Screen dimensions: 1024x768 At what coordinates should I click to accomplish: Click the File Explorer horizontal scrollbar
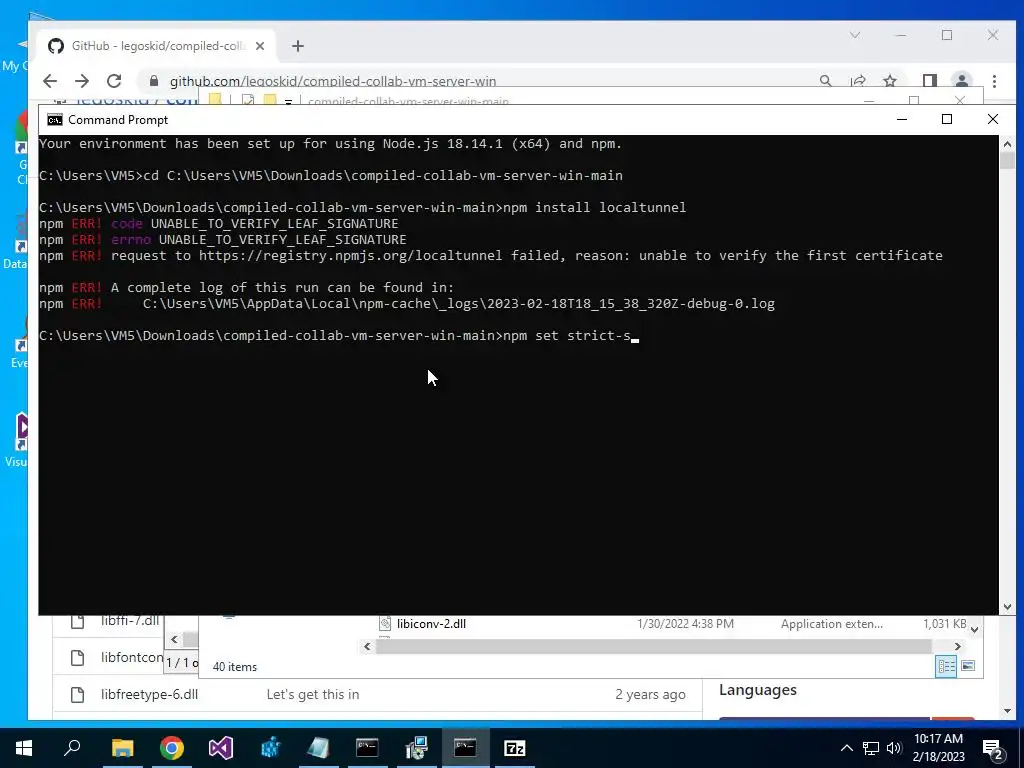pyautogui.click(x=654, y=647)
